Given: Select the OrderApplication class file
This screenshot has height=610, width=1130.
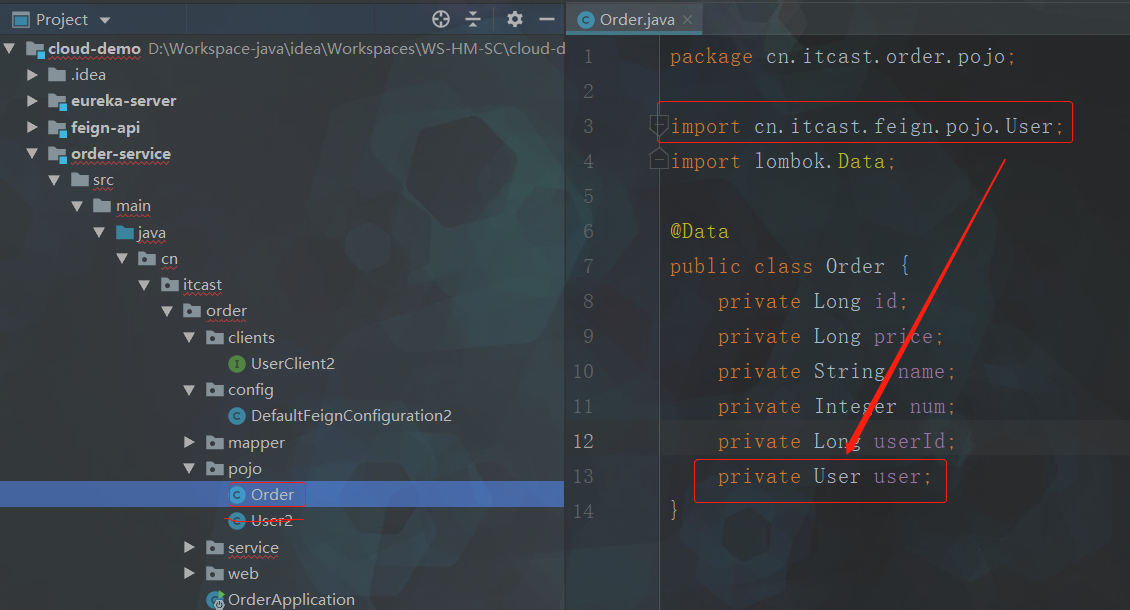Looking at the screenshot, I should coord(291,600).
